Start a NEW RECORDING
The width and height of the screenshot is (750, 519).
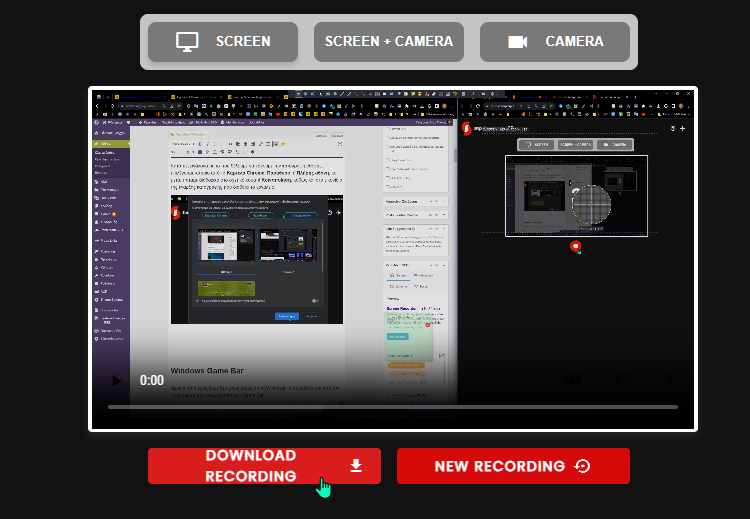click(x=513, y=466)
